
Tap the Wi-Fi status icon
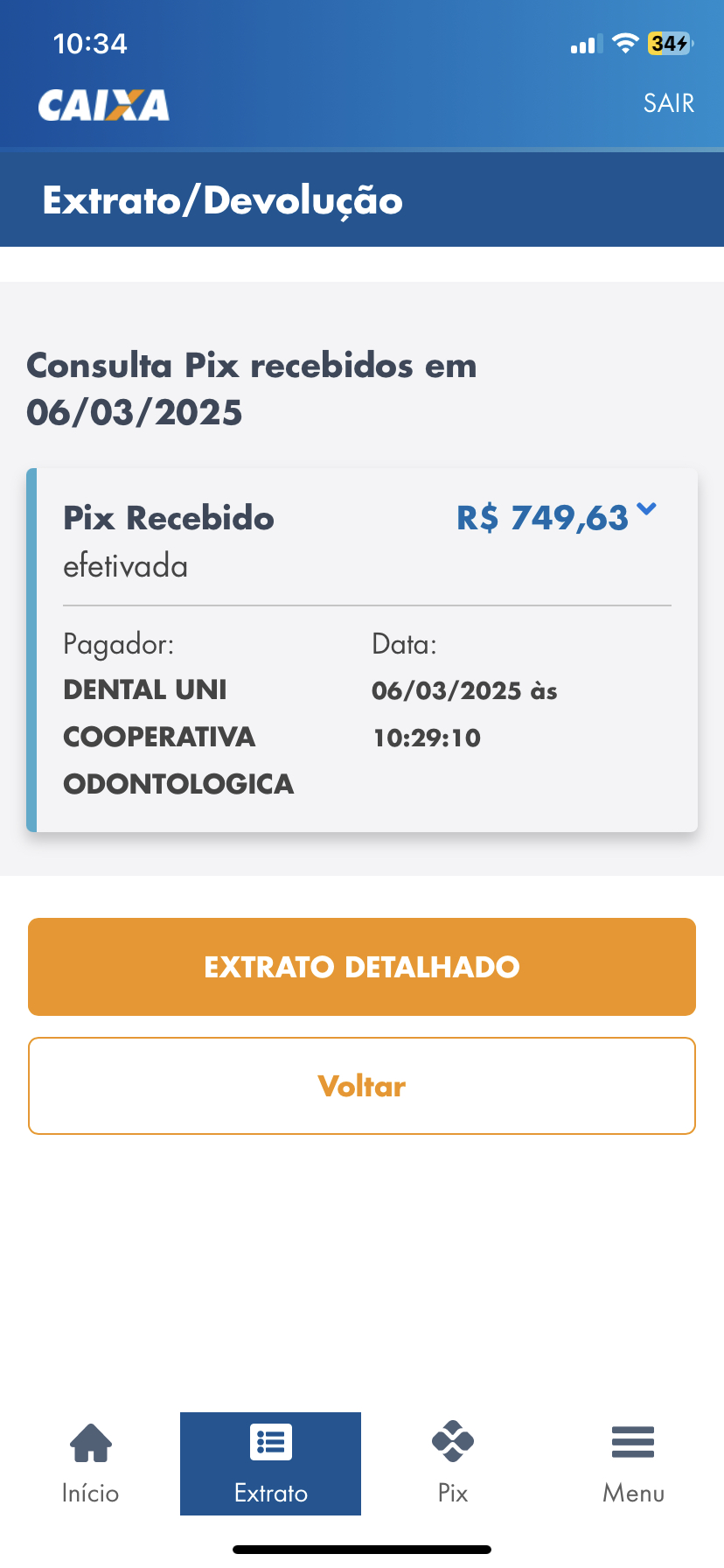(625, 44)
